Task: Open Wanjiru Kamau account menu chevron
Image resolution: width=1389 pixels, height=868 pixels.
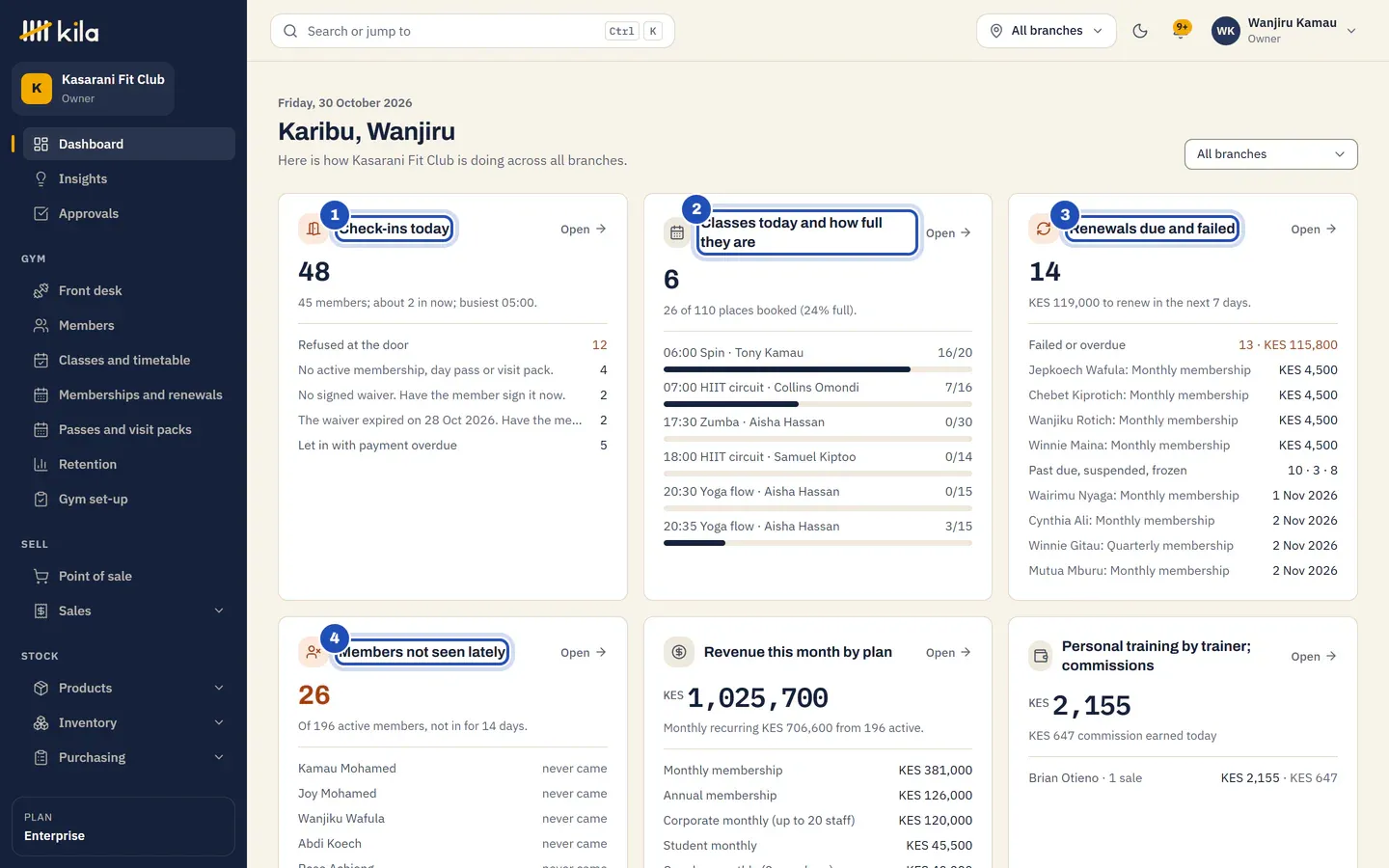Action: click(x=1351, y=31)
